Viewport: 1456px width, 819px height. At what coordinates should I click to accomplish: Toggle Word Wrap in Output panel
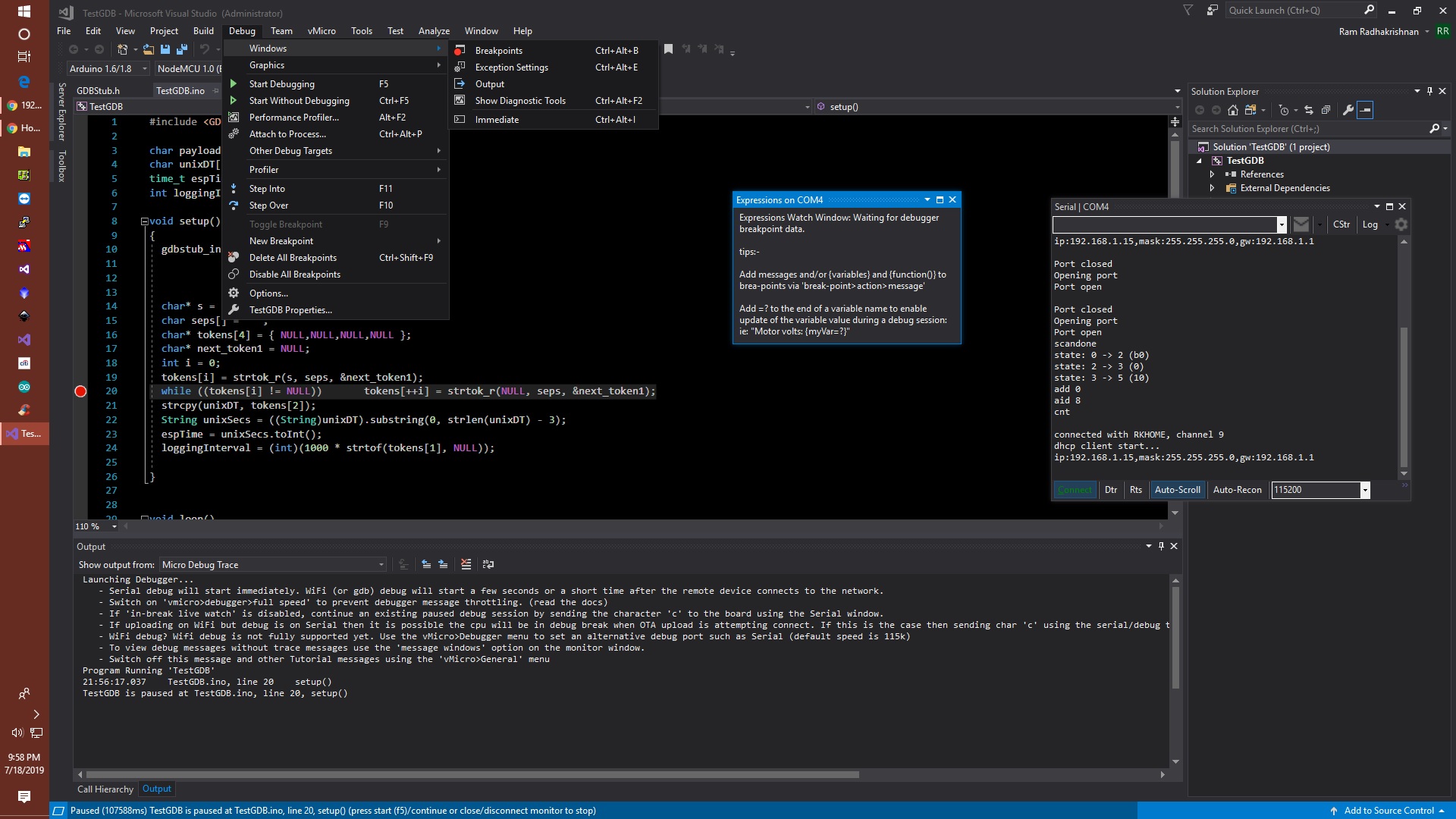click(488, 564)
